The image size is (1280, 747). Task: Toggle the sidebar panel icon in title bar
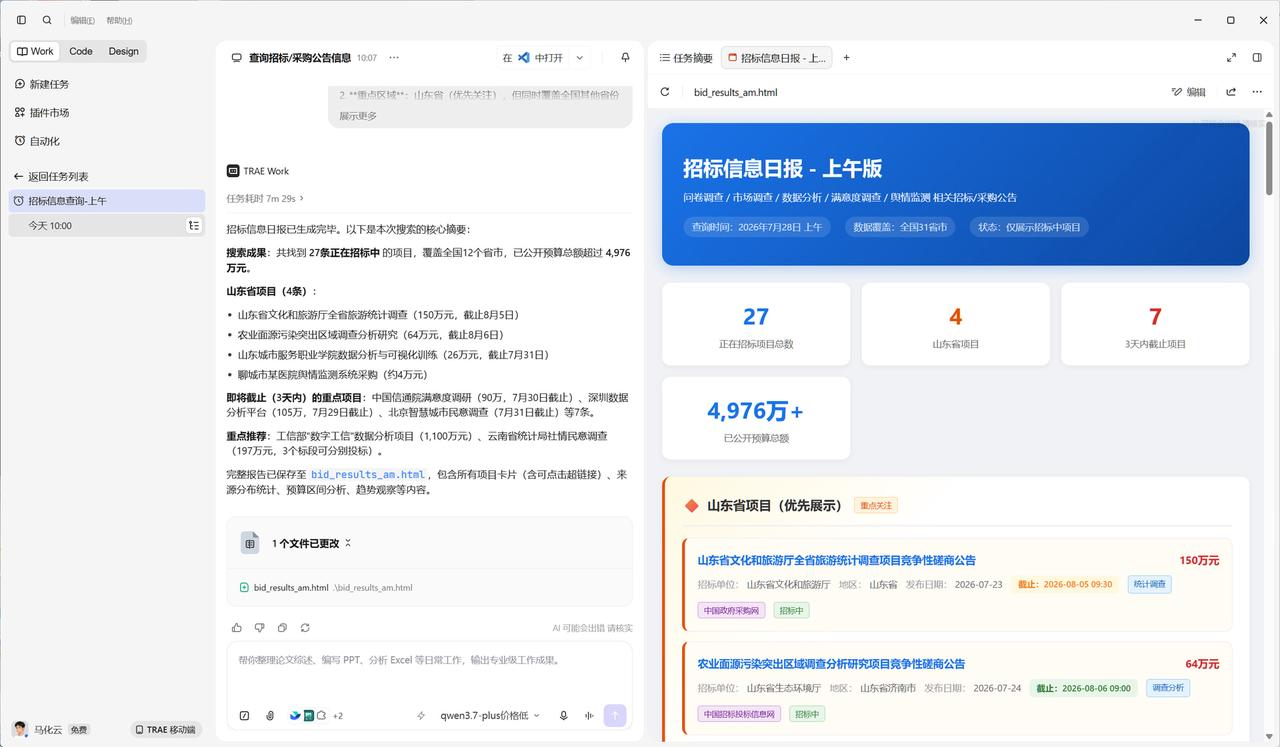click(x=21, y=20)
